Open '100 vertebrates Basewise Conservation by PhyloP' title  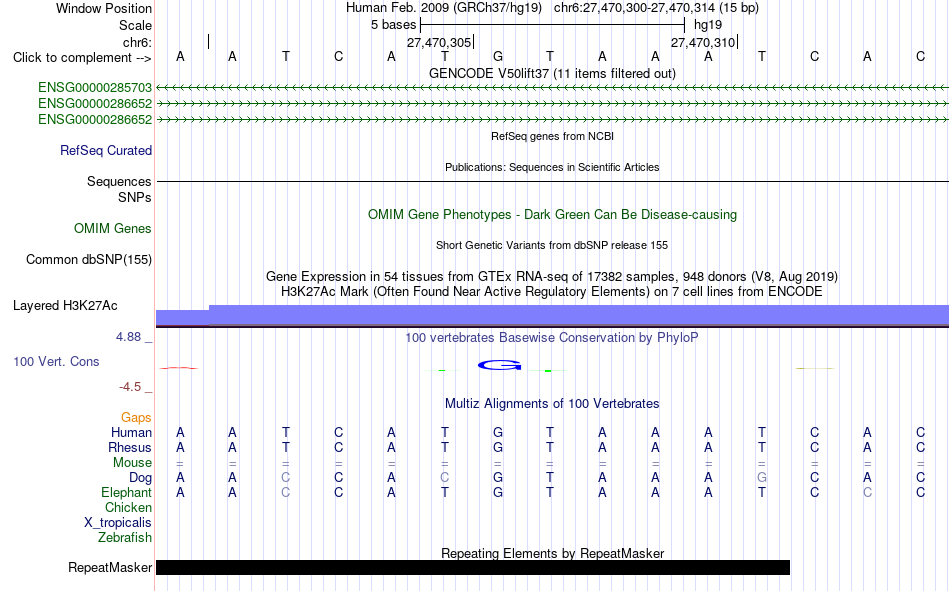[x=552, y=338]
